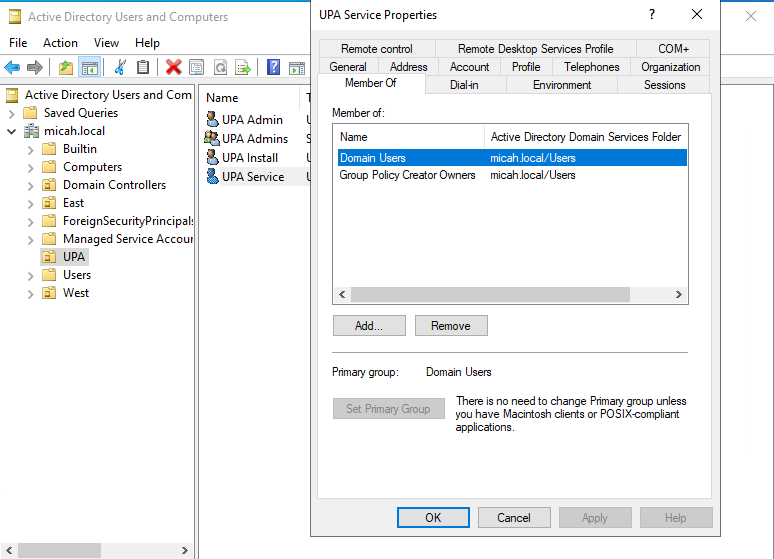
Task: Collapse the micah.local domain node
Action: coord(12,131)
